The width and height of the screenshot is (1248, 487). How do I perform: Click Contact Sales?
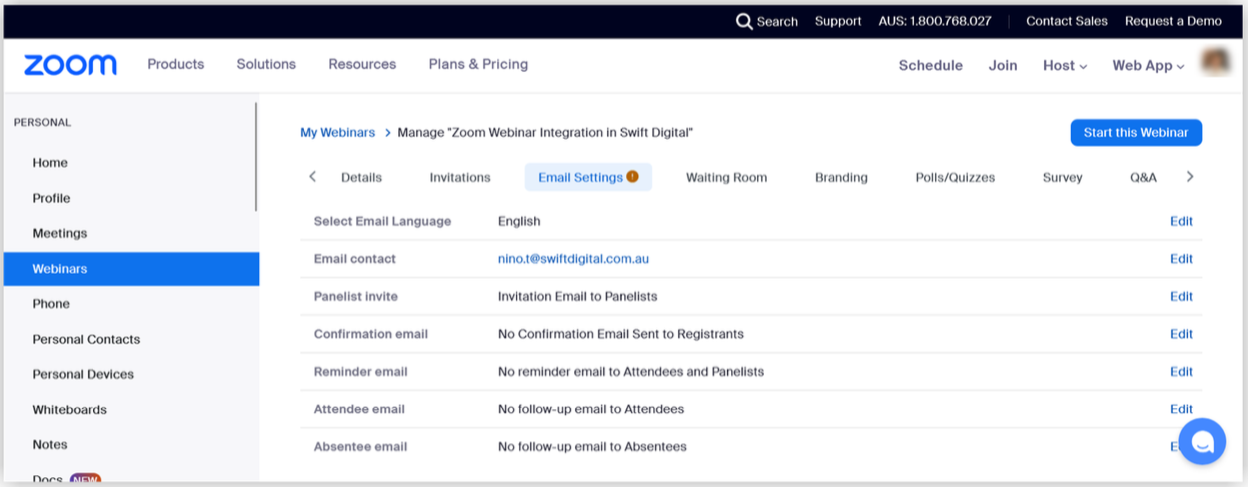[x=1067, y=21]
